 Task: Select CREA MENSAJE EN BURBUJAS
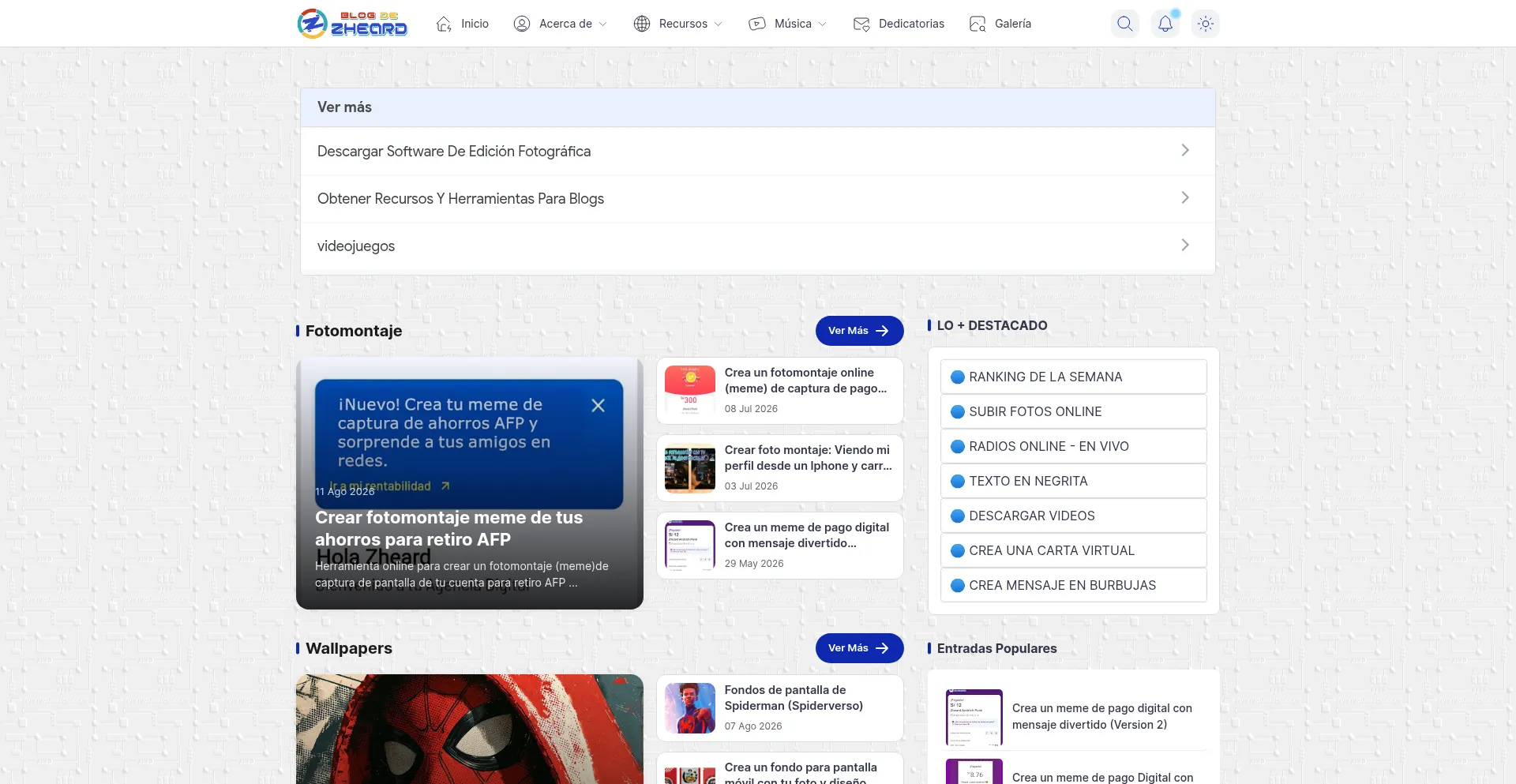(1073, 585)
